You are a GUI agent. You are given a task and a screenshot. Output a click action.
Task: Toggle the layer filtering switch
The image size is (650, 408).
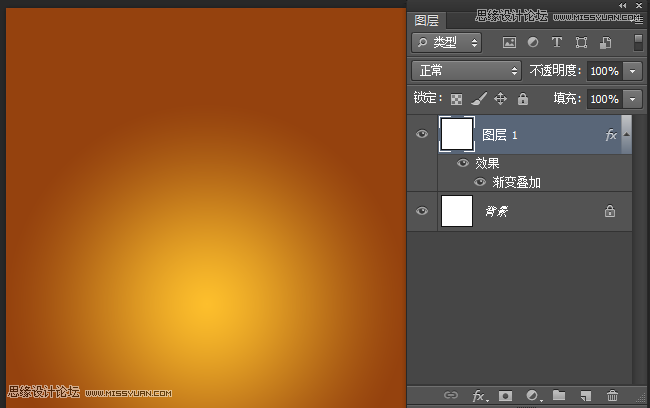(x=638, y=43)
